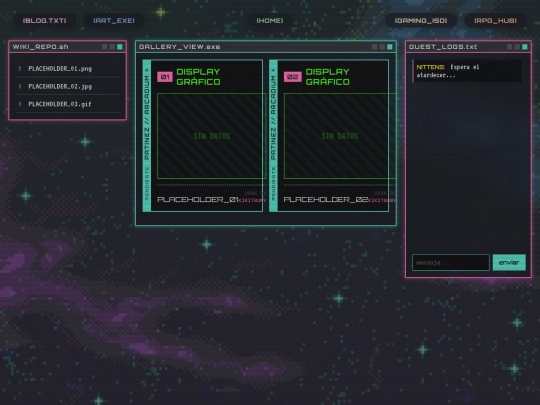The image size is (540, 405).
Task: Click the GALLERY_VIEW.exe window title
Action: coord(179,47)
